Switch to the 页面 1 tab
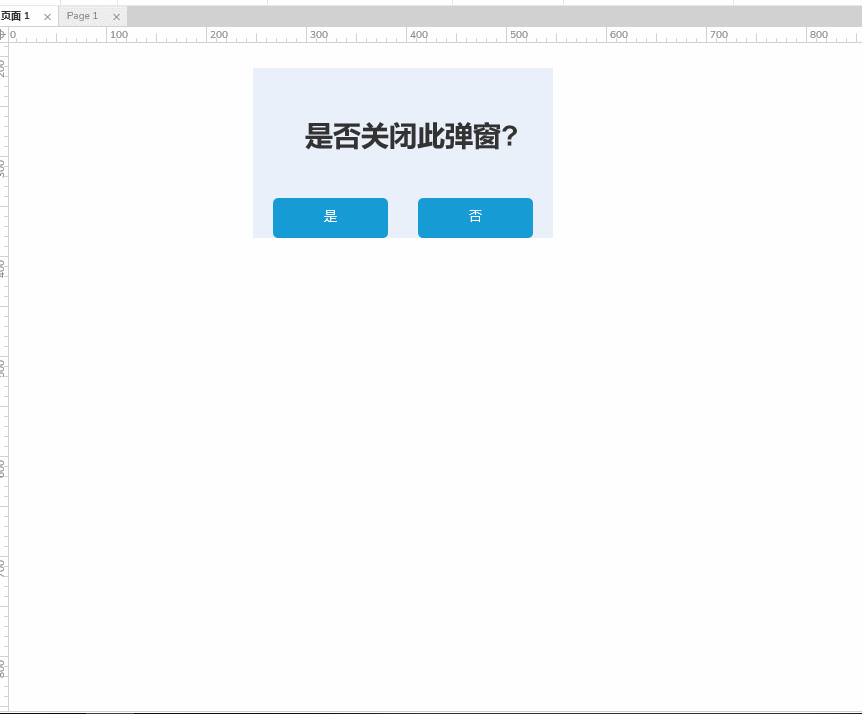This screenshot has height=714, width=862. click(18, 15)
